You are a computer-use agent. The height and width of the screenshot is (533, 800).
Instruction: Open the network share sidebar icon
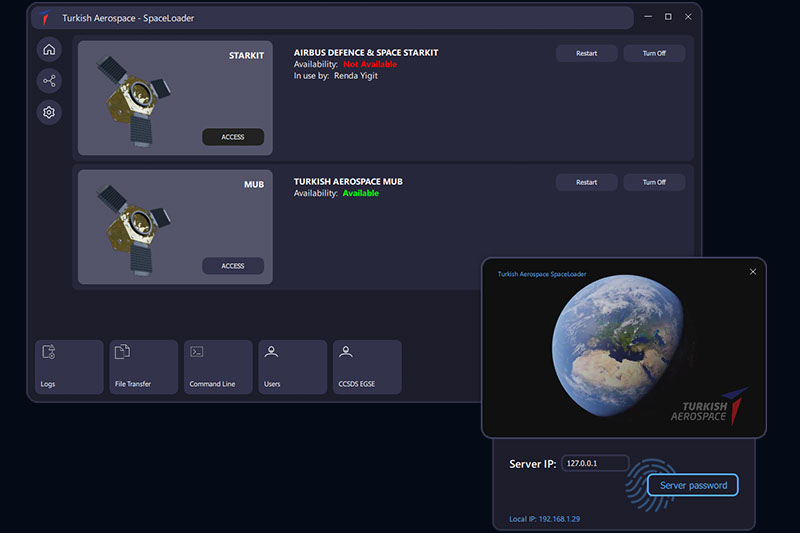(x=49, y=81)
